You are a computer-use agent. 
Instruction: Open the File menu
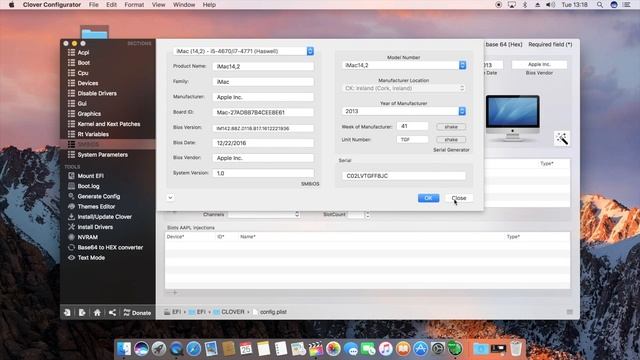[x=94, y=5]
